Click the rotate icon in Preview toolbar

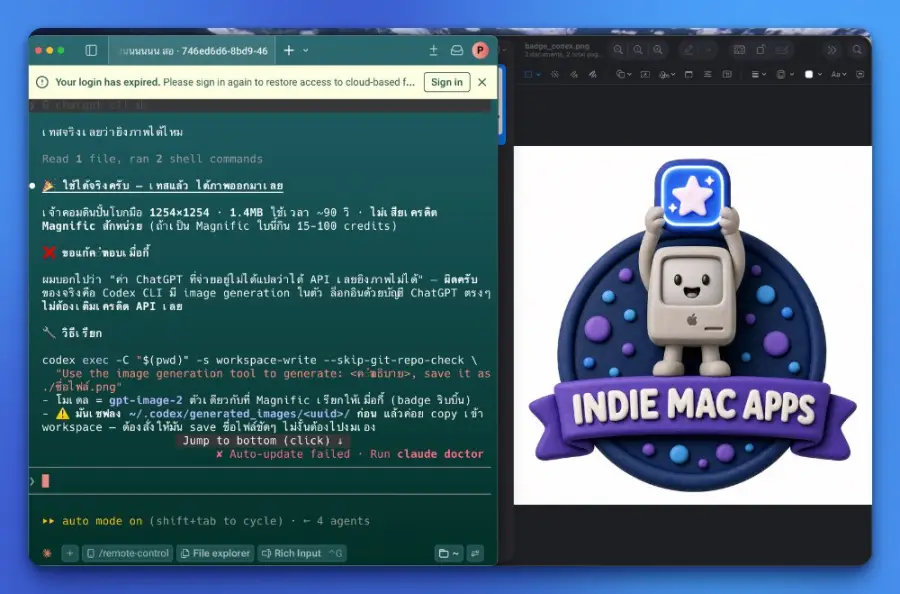[761, 50]
